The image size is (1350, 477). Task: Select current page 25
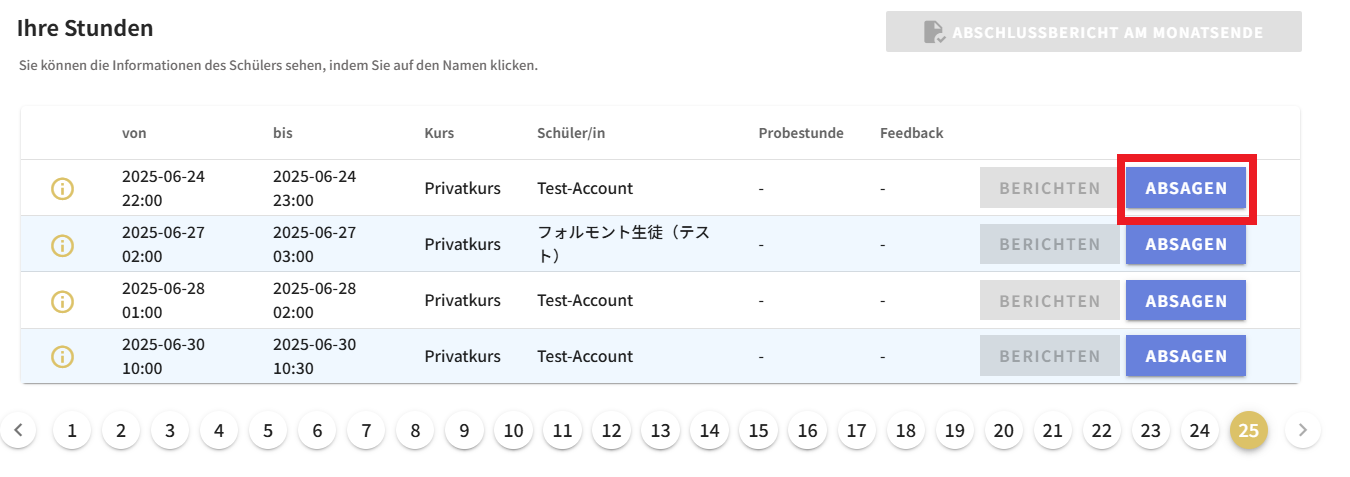[1249, 431]
